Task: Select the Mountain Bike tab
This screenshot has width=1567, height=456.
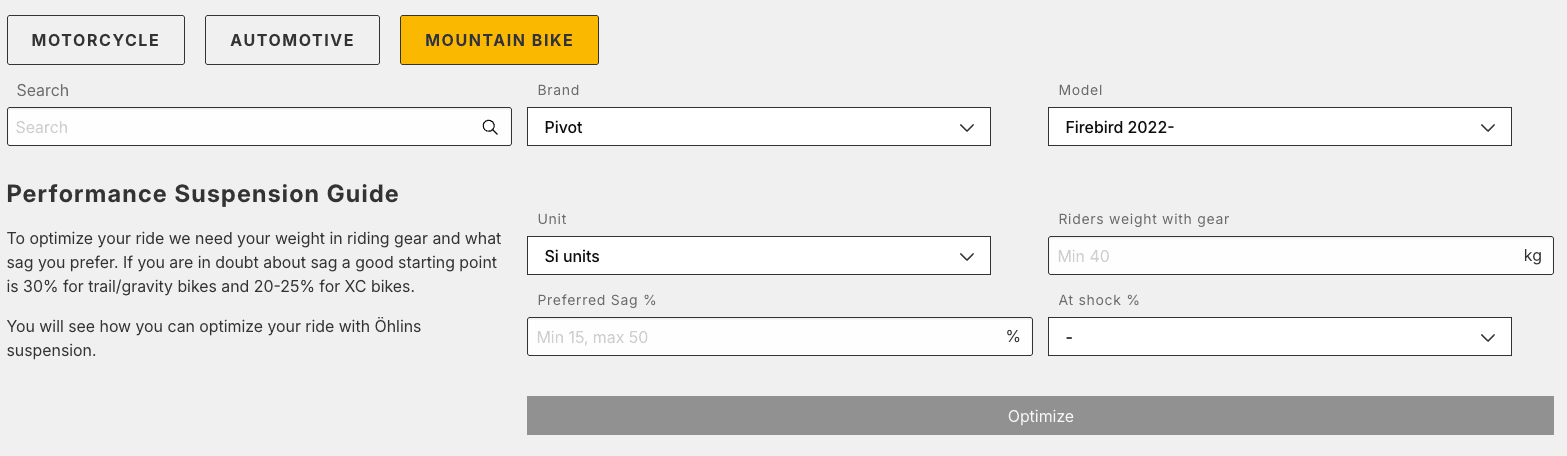Action: coord(499,41)
